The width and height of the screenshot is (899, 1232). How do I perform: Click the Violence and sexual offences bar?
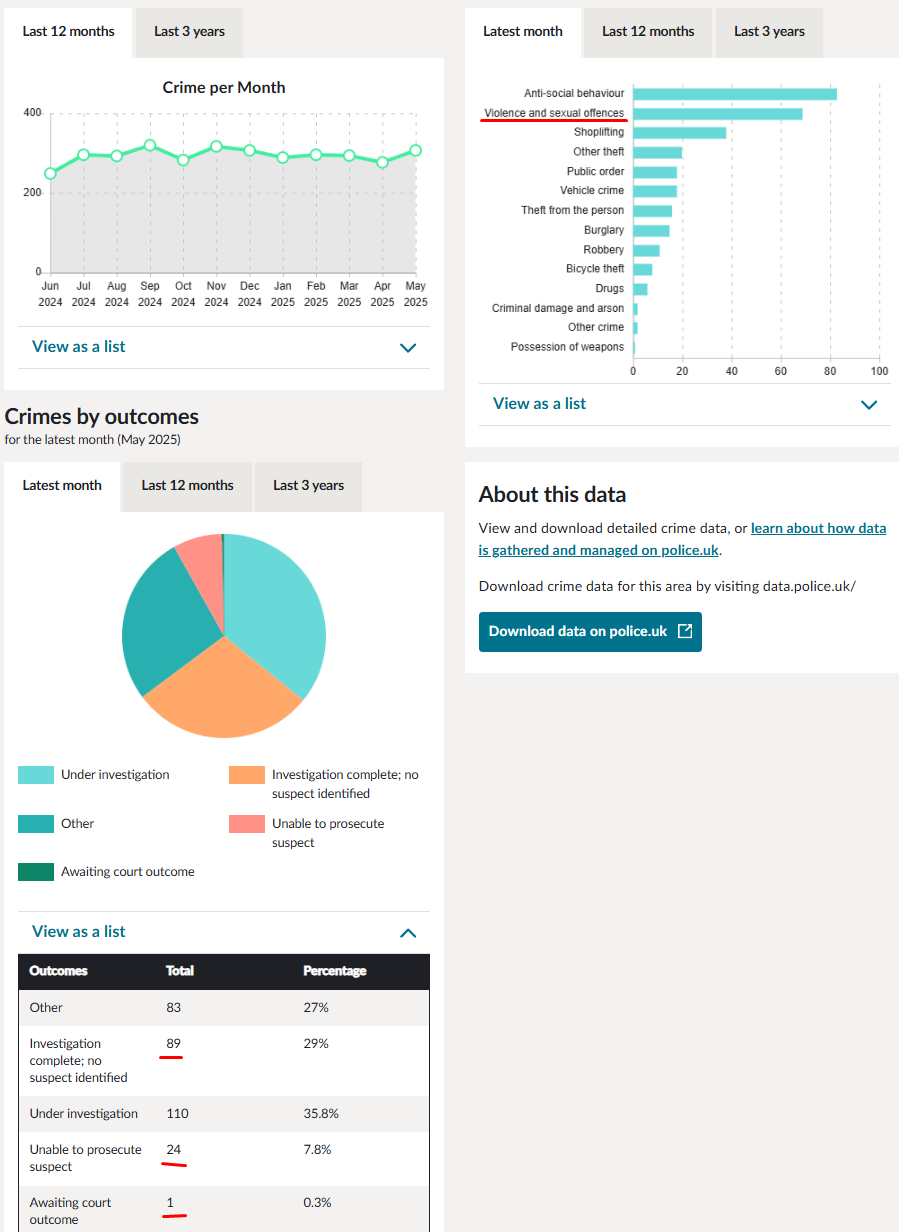718,113
